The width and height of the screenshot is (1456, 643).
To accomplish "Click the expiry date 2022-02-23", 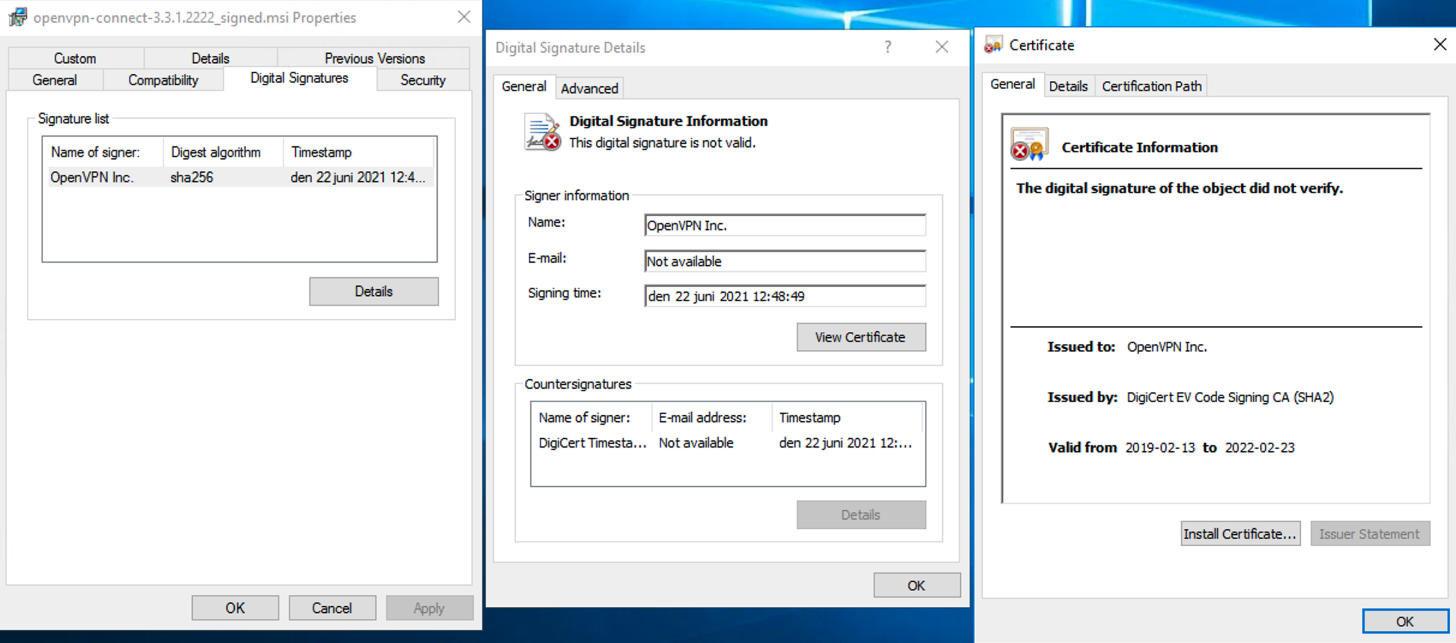I will (1260, 447).
